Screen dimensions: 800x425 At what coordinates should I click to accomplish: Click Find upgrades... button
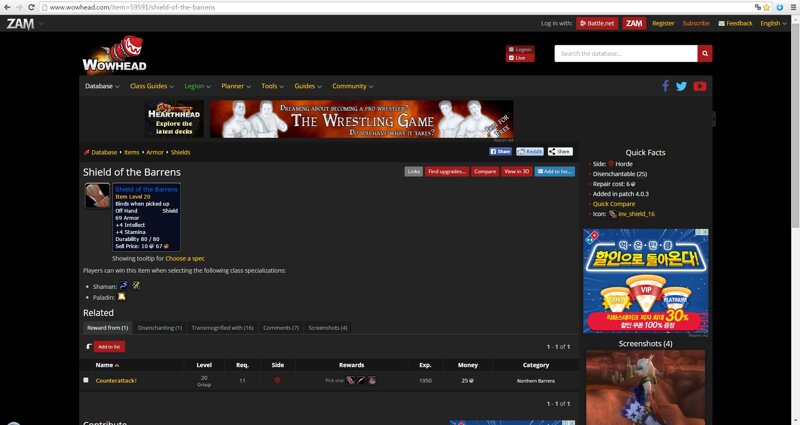(x=447, y=171)
